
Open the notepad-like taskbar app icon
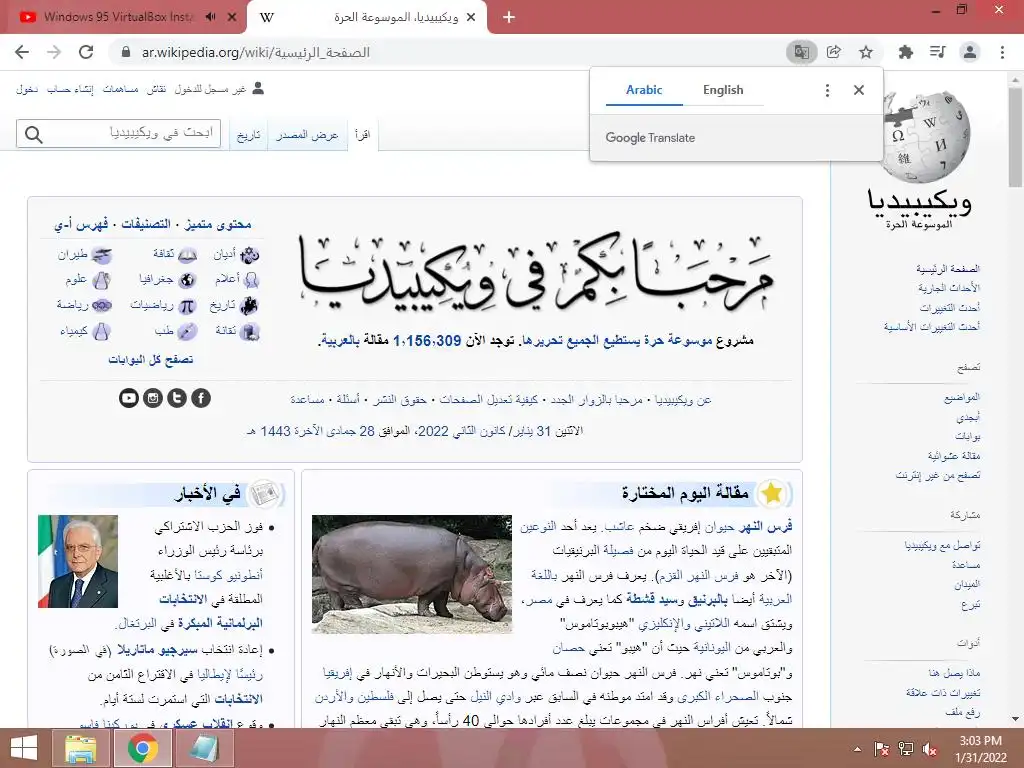204,748
